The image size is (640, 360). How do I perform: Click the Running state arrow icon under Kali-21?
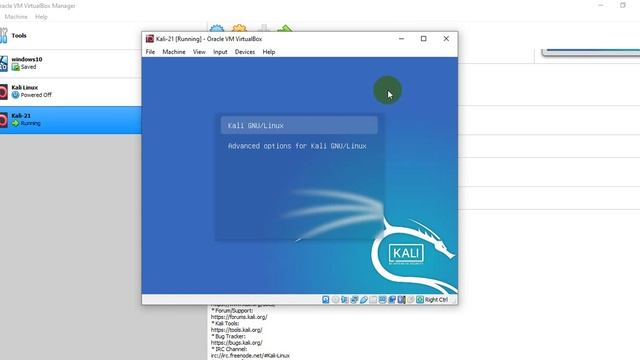[x=16, y=123]
